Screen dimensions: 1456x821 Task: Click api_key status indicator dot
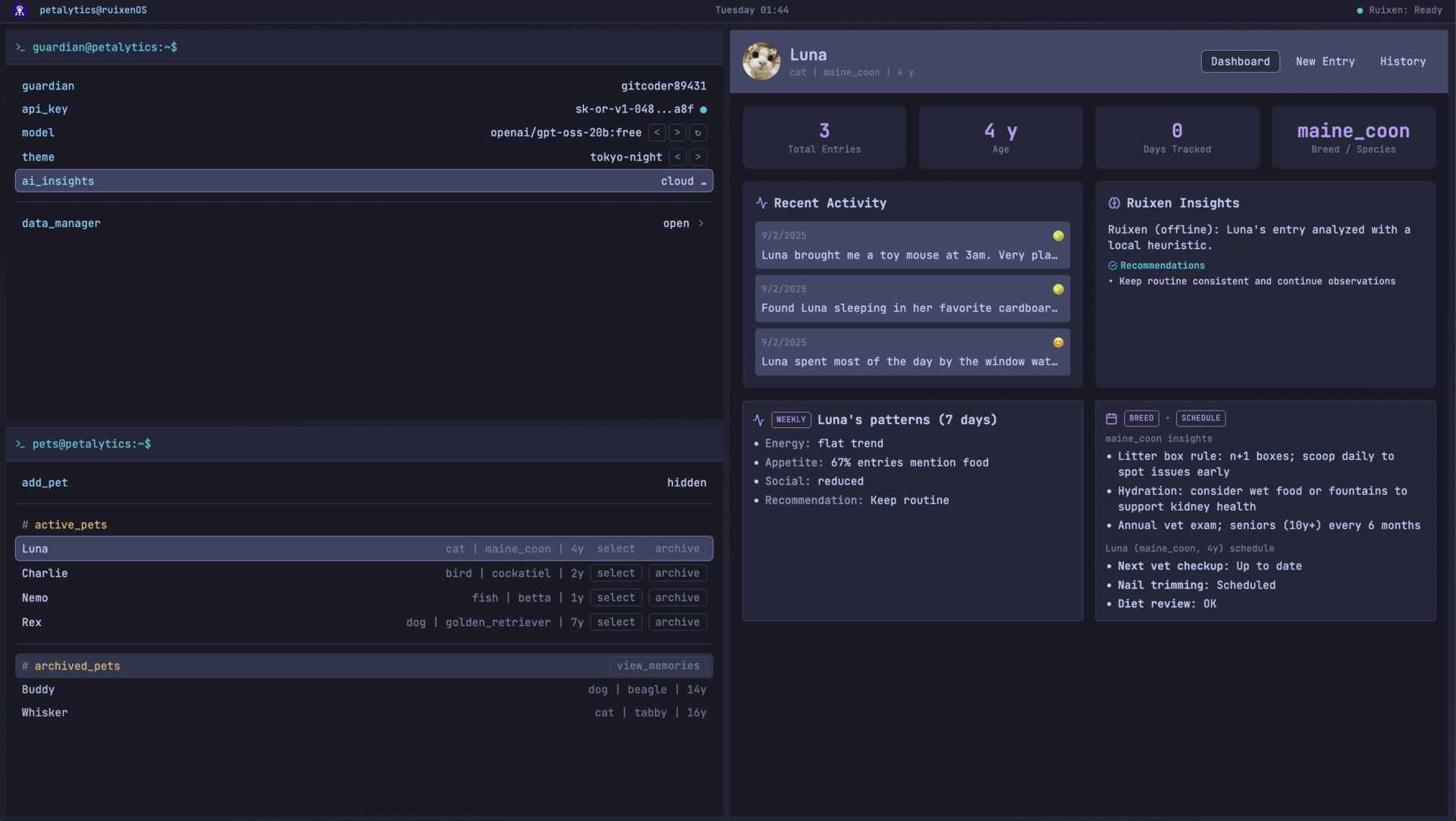point(704,110)
